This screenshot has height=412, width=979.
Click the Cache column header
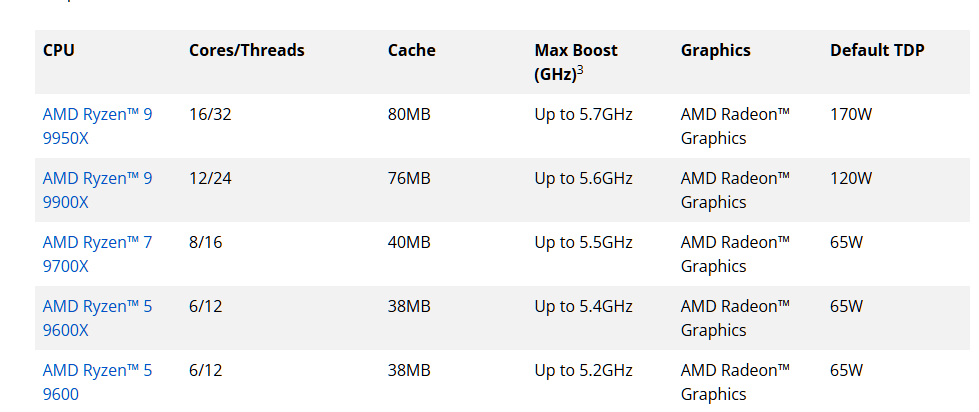(x=411, y=50)
